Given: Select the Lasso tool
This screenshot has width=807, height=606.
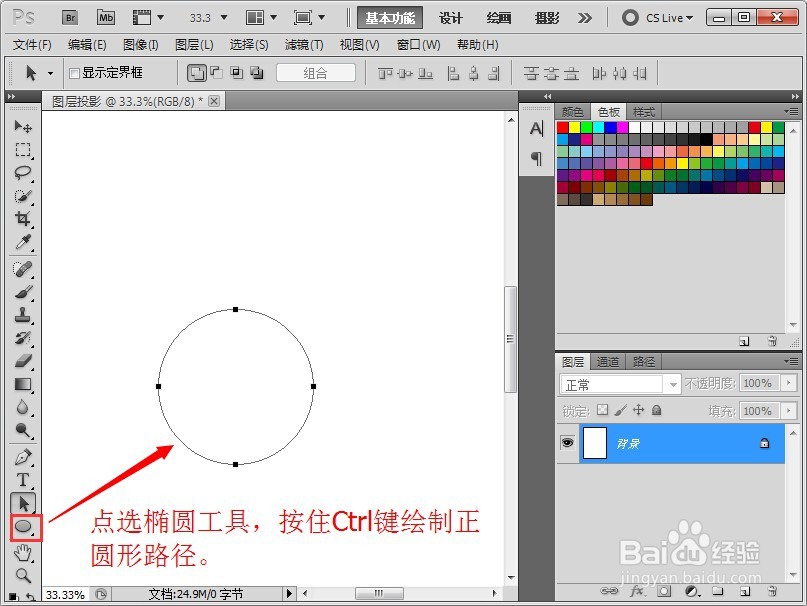Looking at the screenshot, I should (23, 172).
